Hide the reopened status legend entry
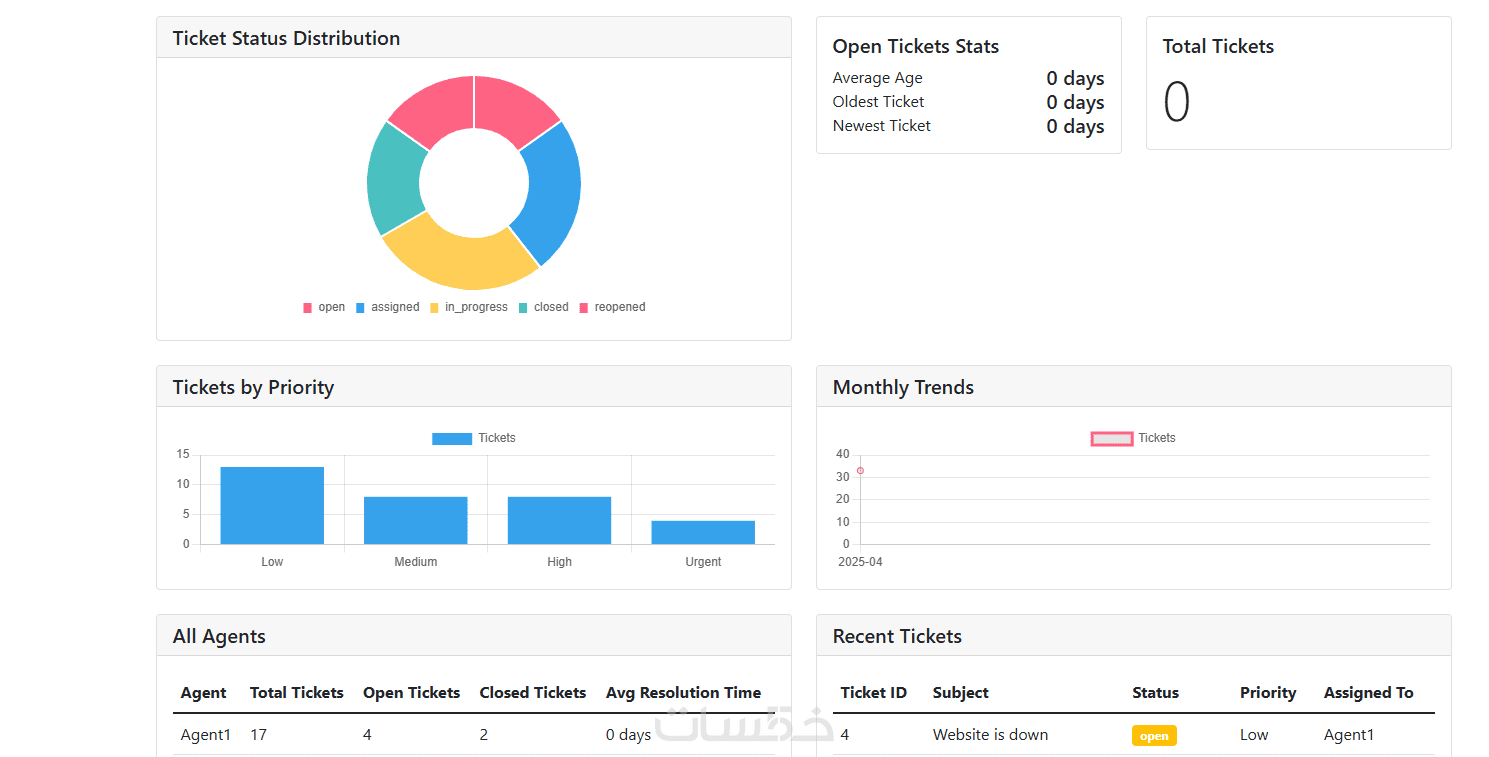This screenshot has height=757, width=1489. pyautogui.click(x=613, y=307)
